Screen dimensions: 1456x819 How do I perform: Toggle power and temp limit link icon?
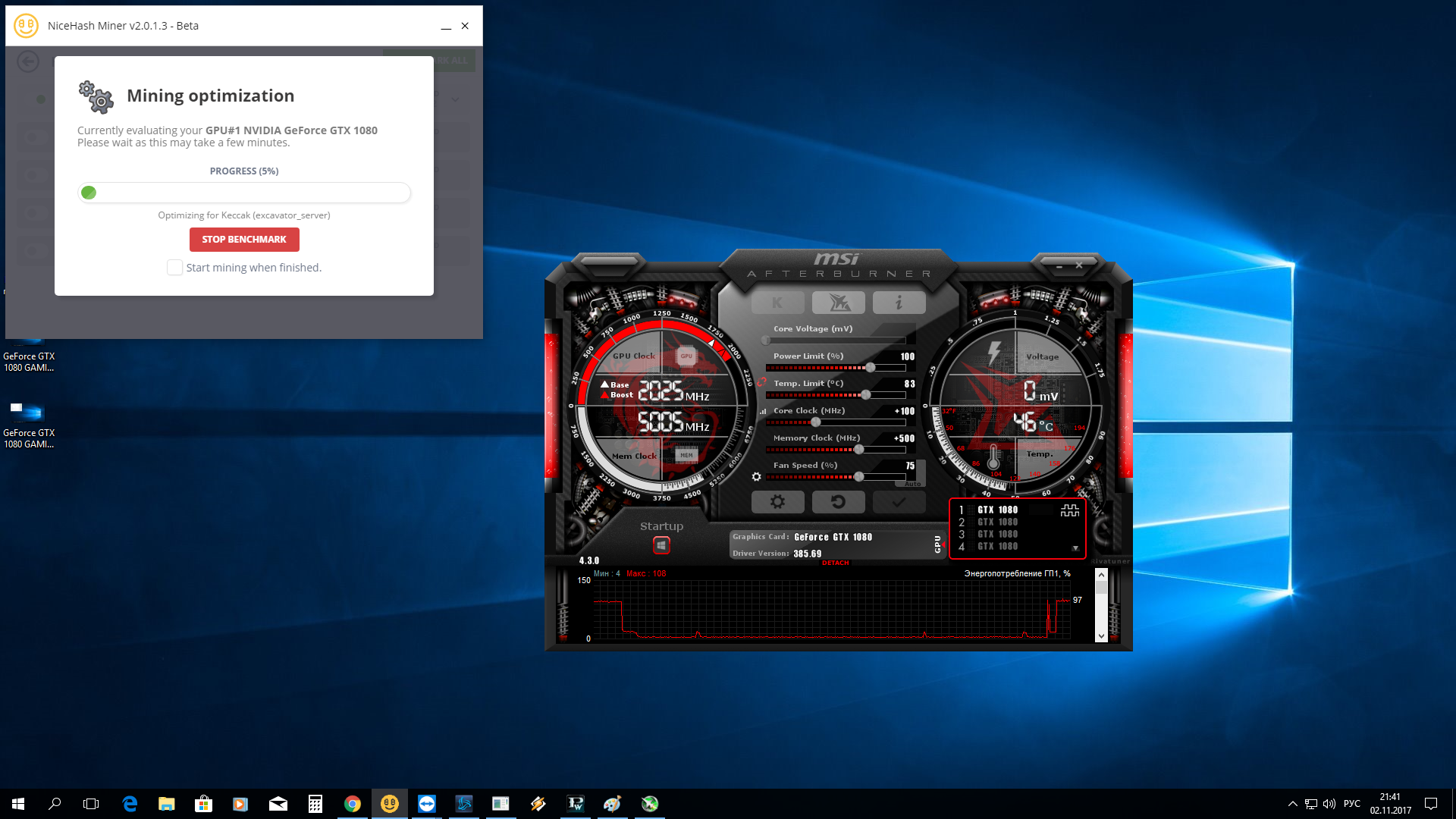[x=761, y=383]
